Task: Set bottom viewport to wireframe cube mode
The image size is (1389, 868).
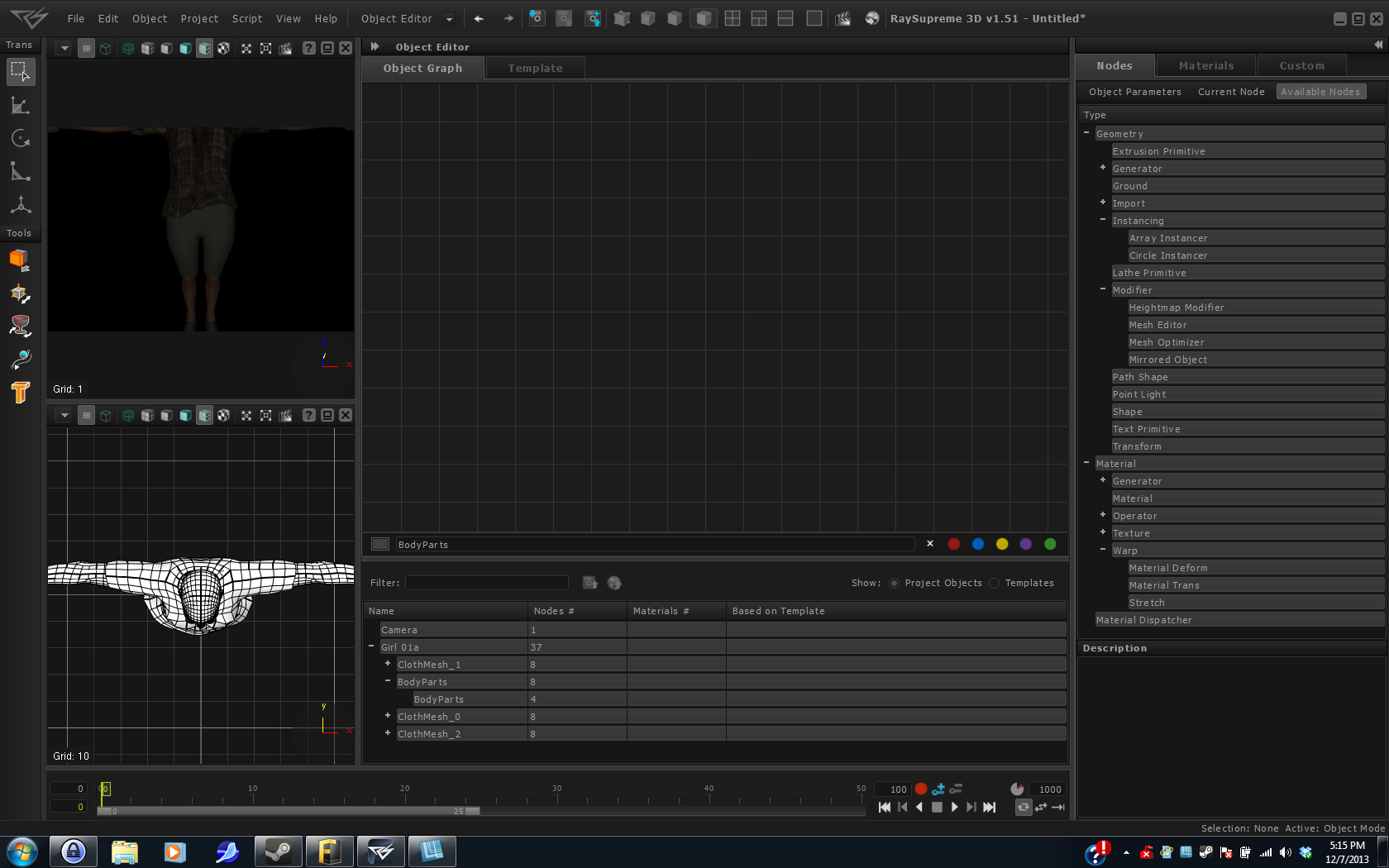Action: pos(105,415)
